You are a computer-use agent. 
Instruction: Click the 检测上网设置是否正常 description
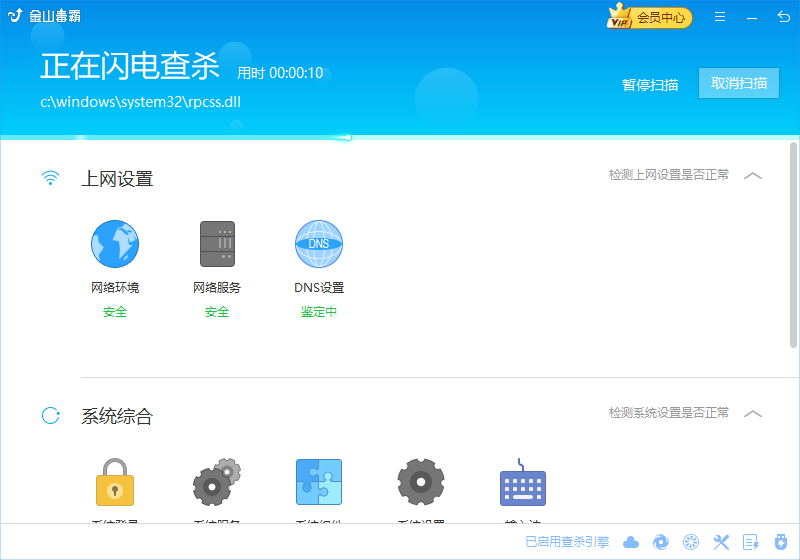[x=669, y=175]
